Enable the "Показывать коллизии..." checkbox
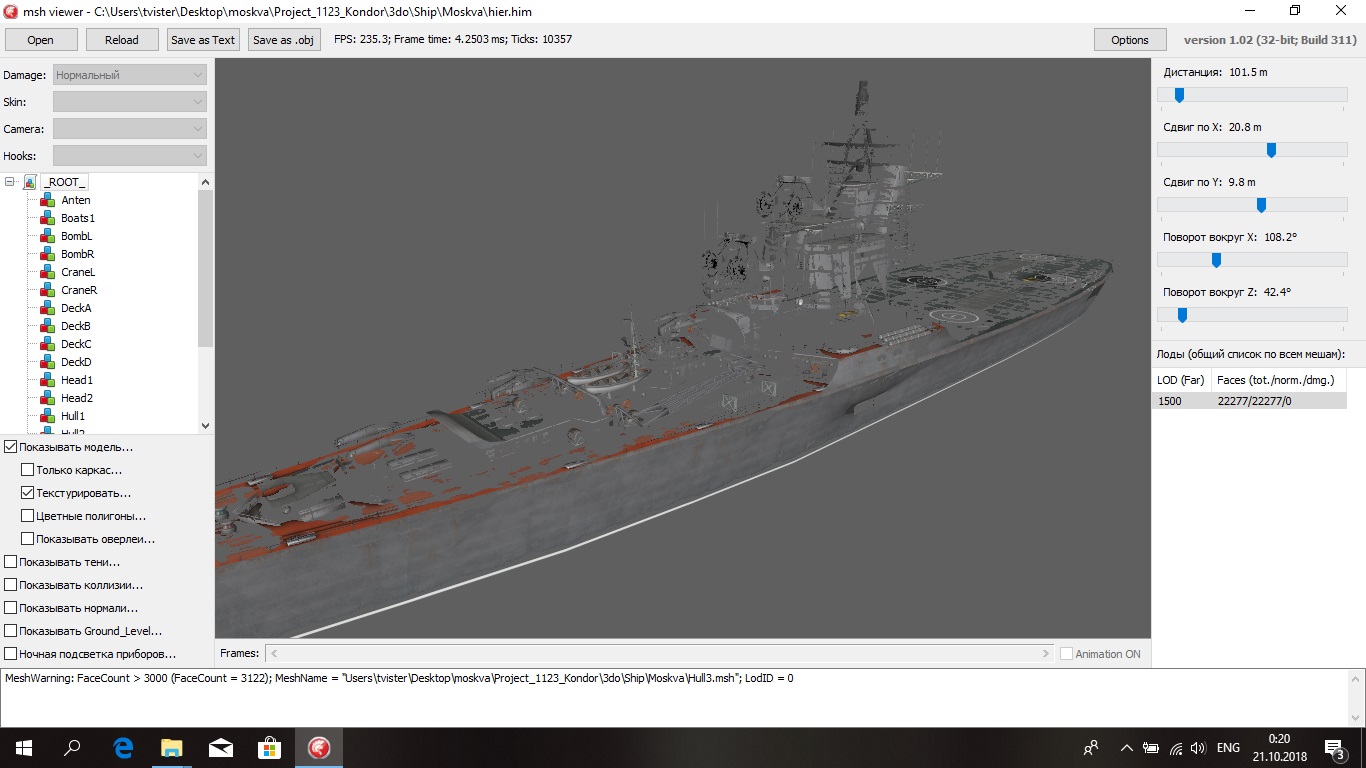This screenshot has width=1366, height=768. (x=11, y=585)
